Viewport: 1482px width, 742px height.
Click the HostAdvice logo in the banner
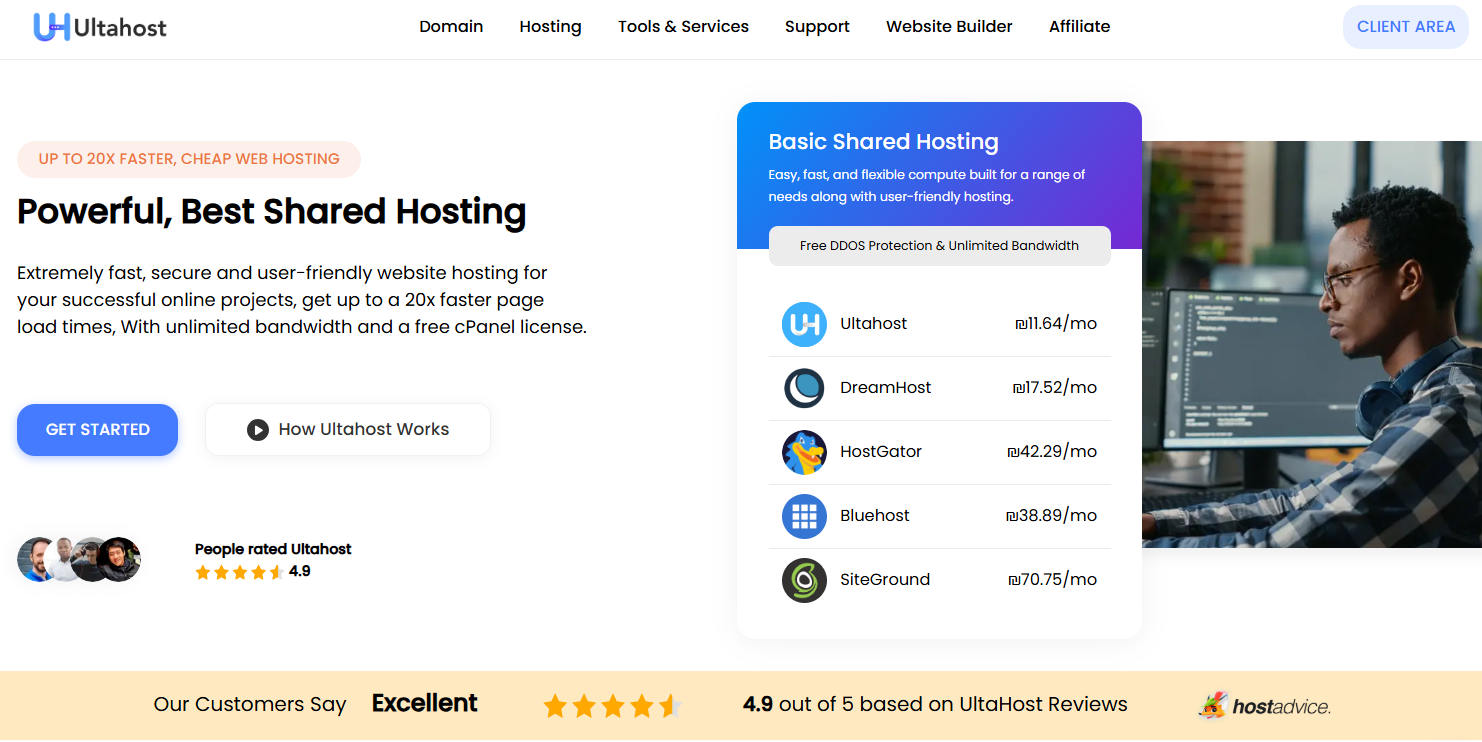coord(1264,704)
